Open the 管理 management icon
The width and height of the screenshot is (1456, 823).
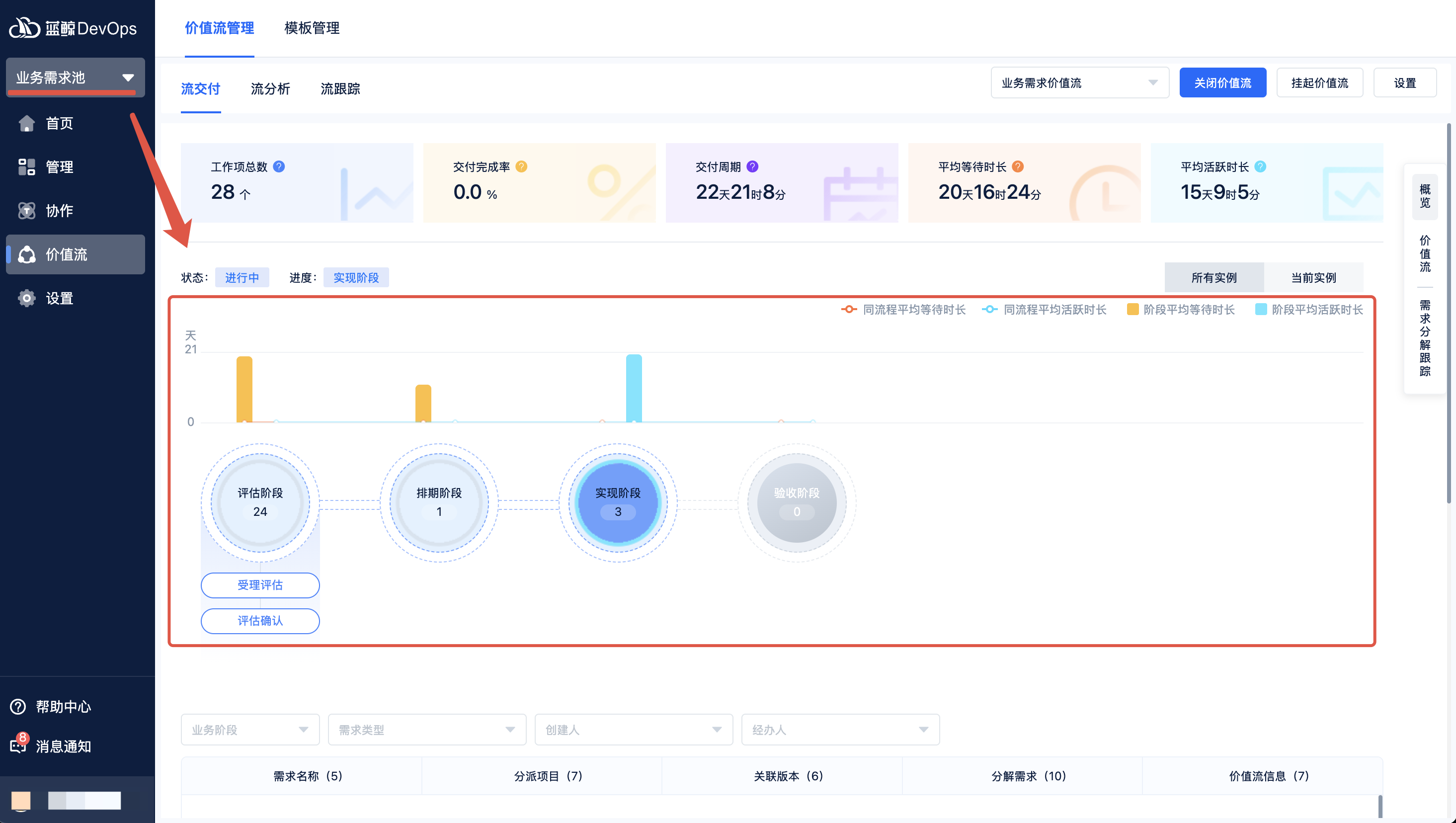26,167
